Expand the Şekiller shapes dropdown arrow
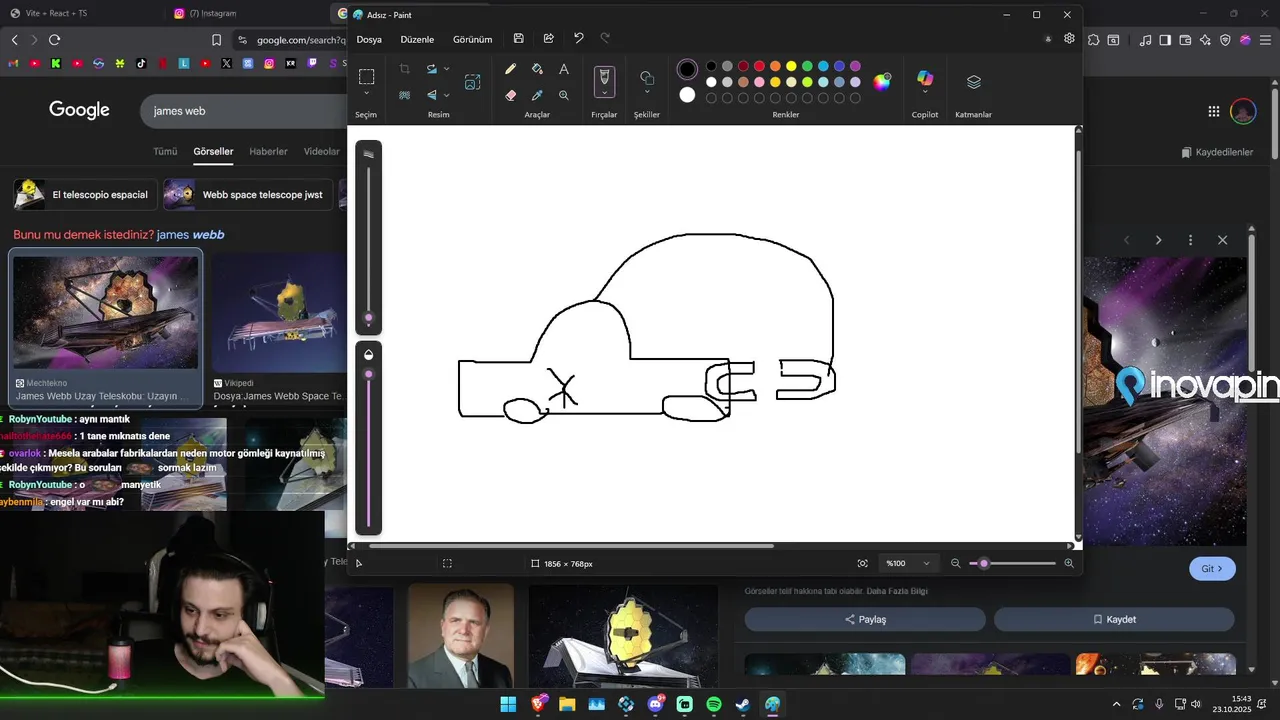Image resolution: width=1280 pixels, height=720 pixels. (x=647, y=94)
